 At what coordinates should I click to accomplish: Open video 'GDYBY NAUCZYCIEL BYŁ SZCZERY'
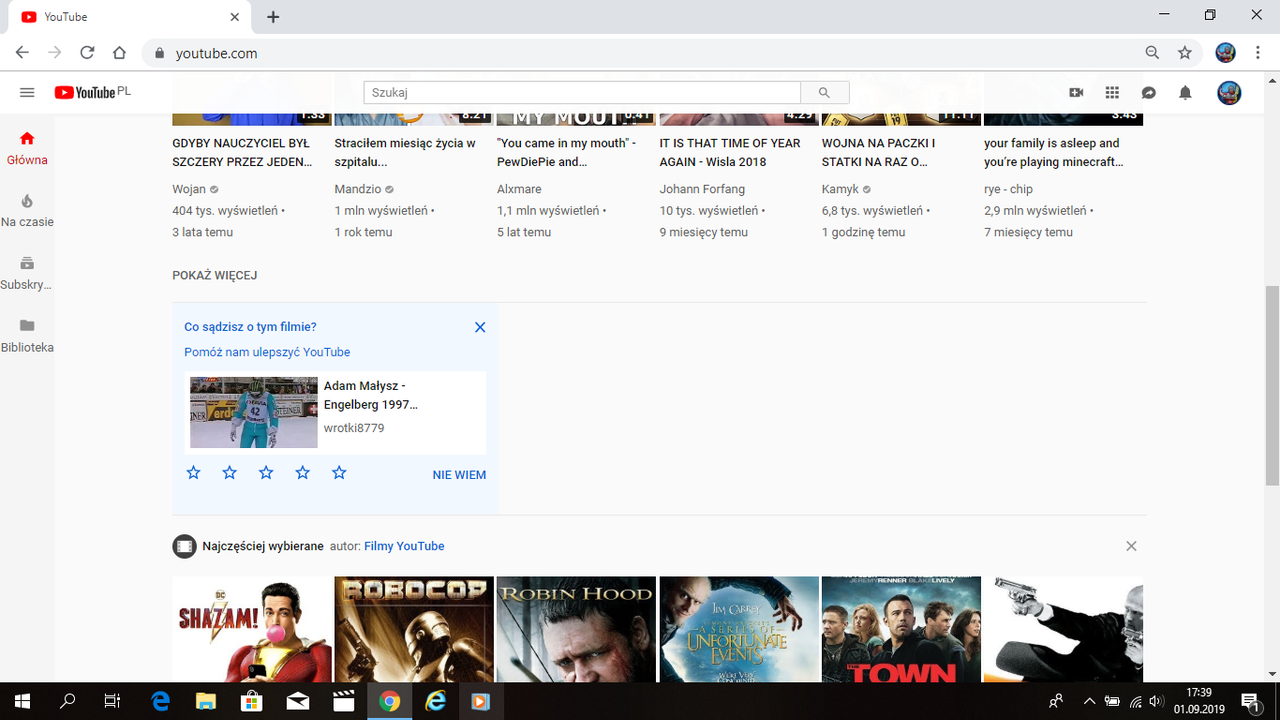click(241, 152)
